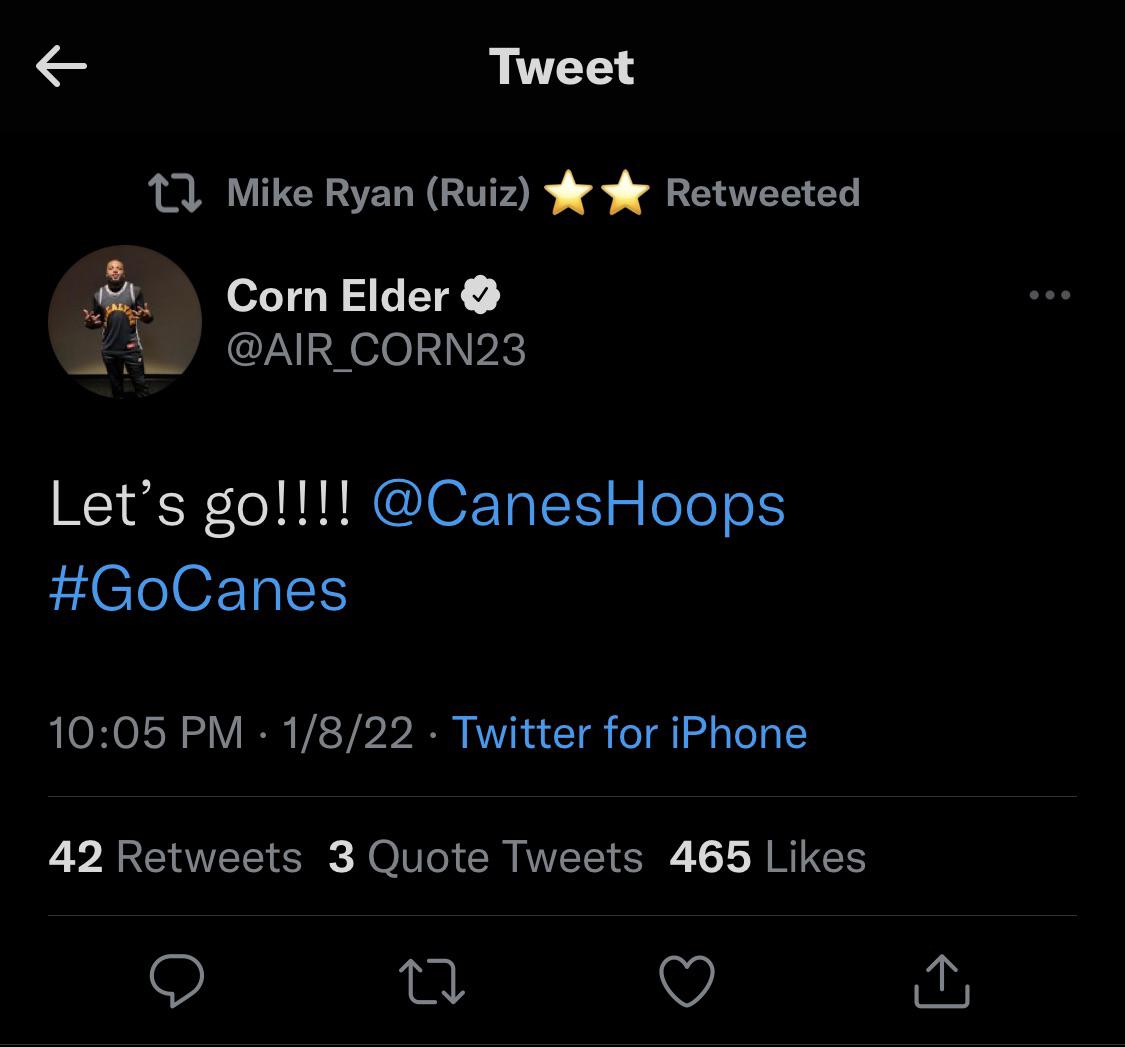Open the @CanesHoops mention
The image size is (1125, 1047).
coord(579,504)
